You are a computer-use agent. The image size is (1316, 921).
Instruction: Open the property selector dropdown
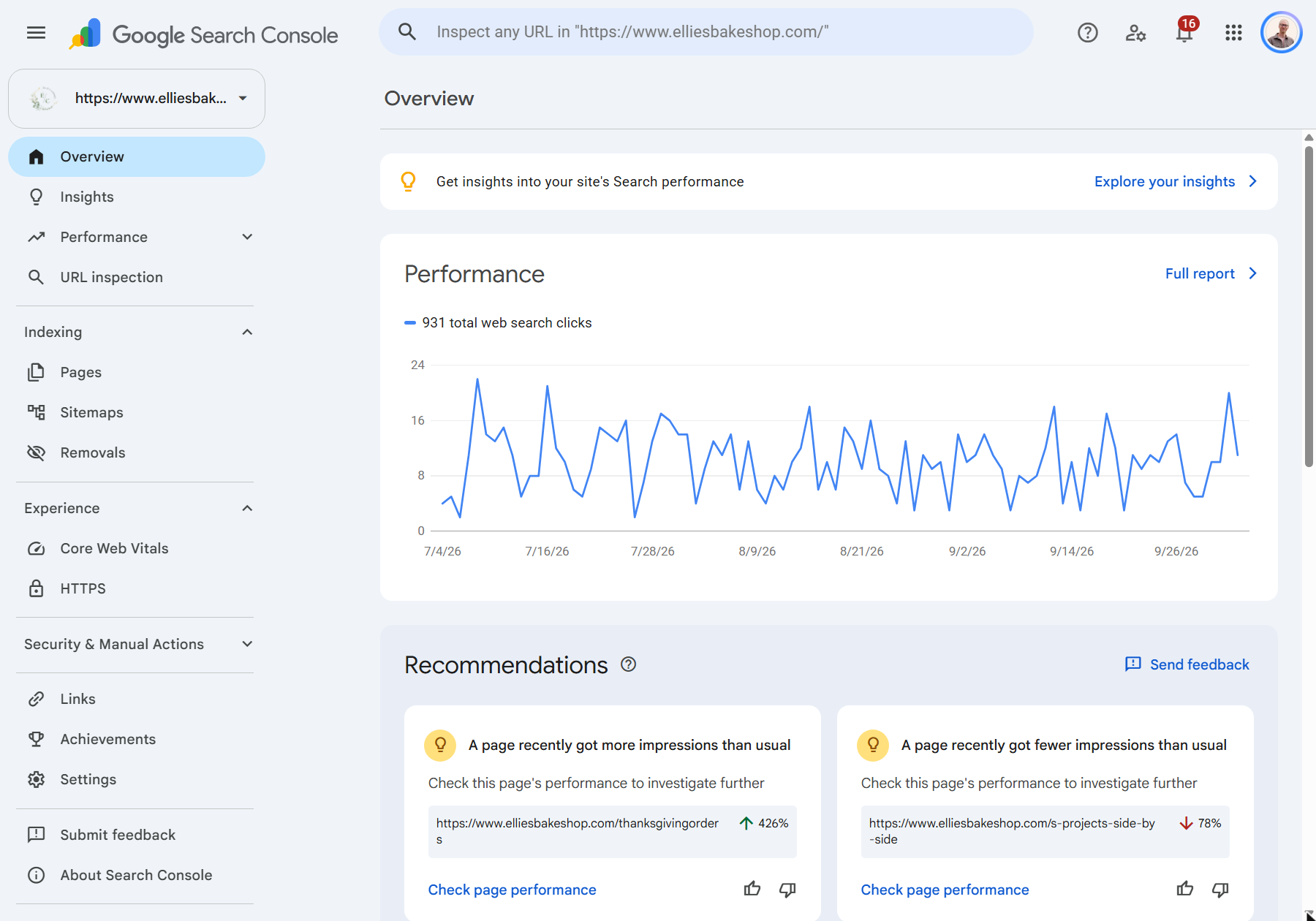point(137,99)
